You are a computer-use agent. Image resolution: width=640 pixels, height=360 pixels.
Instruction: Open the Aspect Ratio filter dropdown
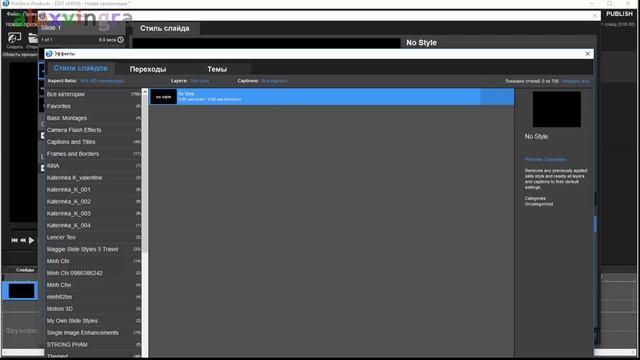coord(102,81)
